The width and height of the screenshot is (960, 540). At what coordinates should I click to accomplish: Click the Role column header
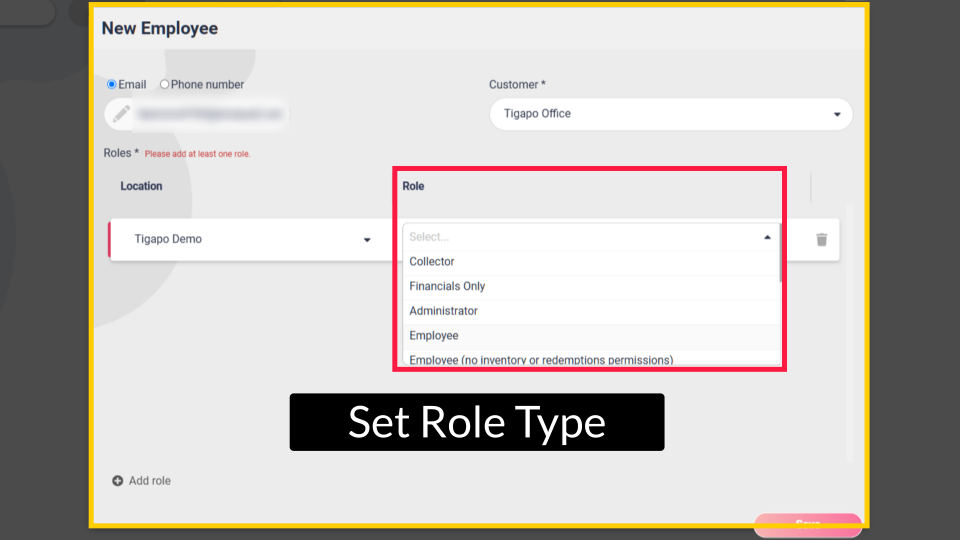tap(413, 186)
